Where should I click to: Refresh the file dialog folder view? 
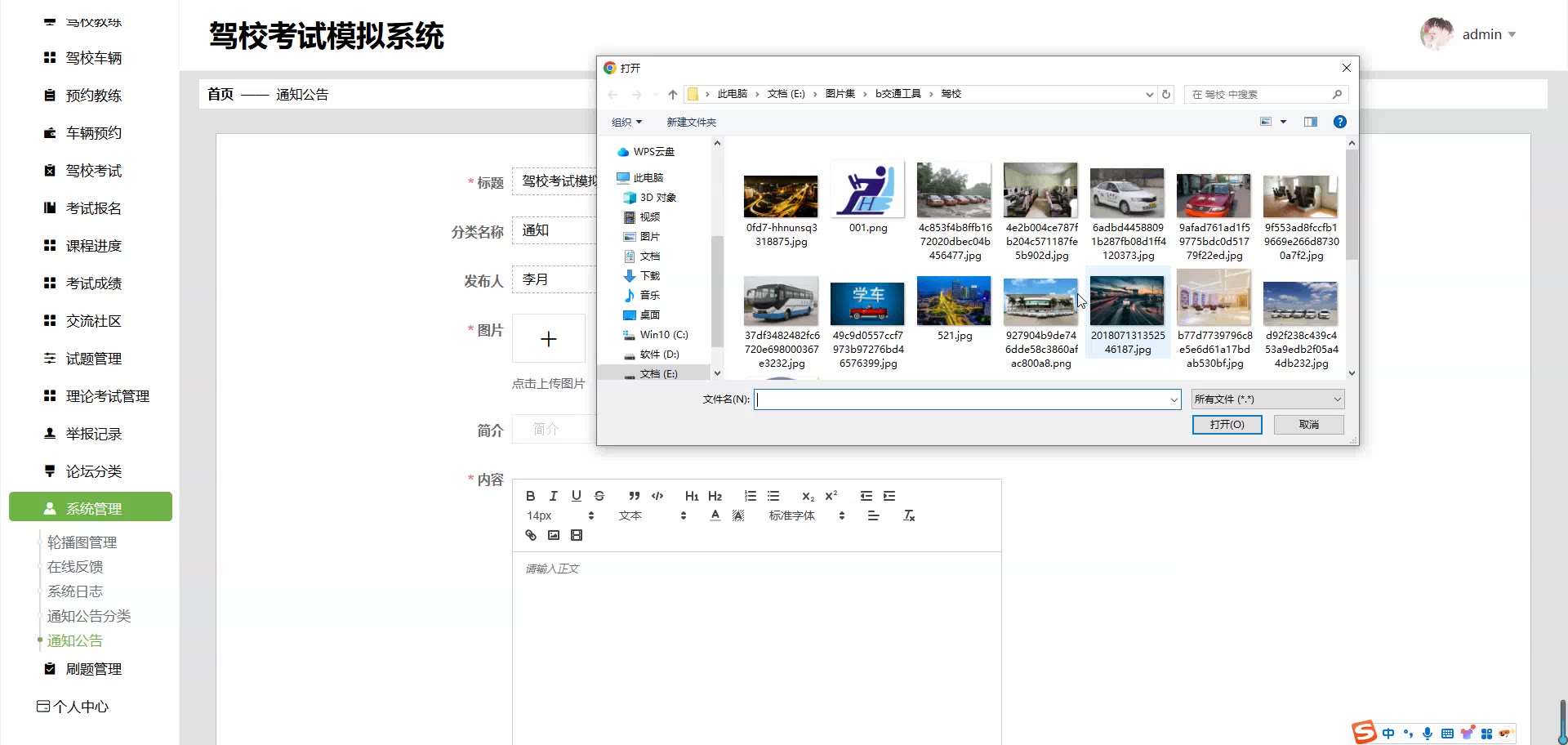(1166, 94)
